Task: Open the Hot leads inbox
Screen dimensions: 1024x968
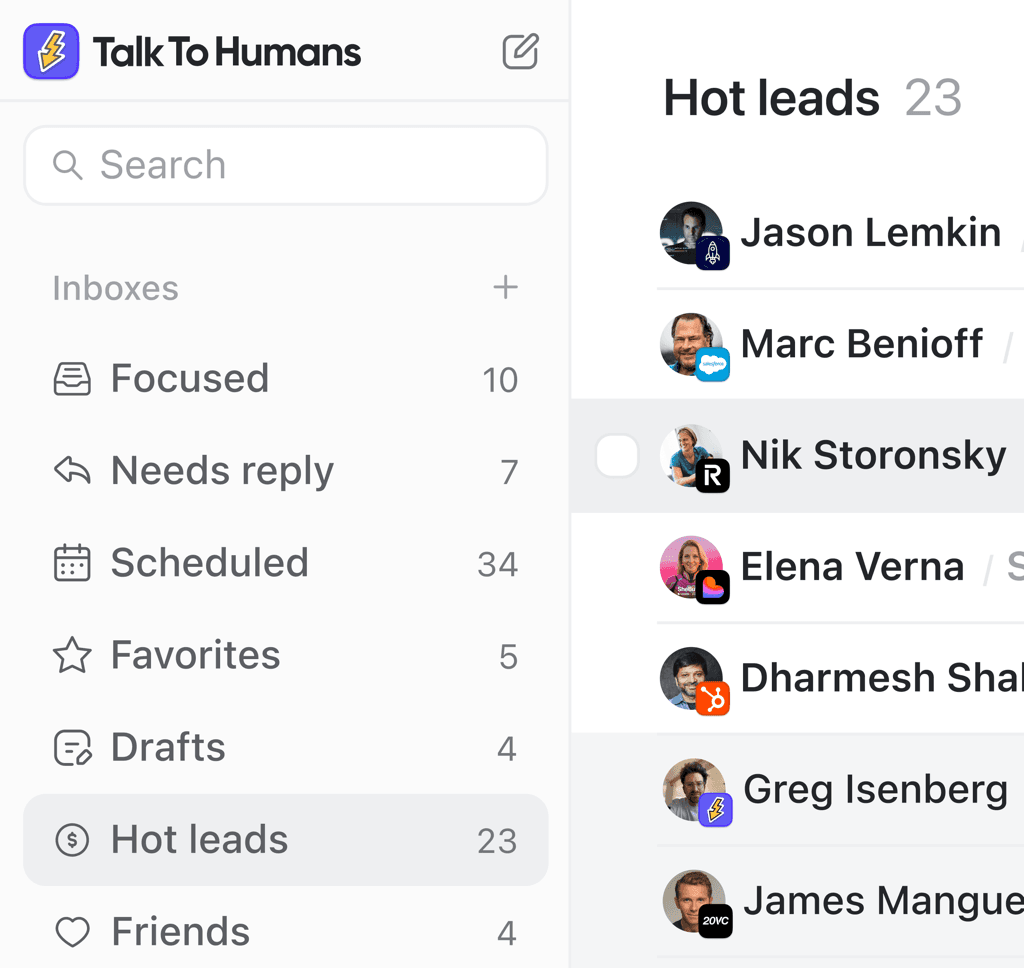Action: [x=200, y=839]
